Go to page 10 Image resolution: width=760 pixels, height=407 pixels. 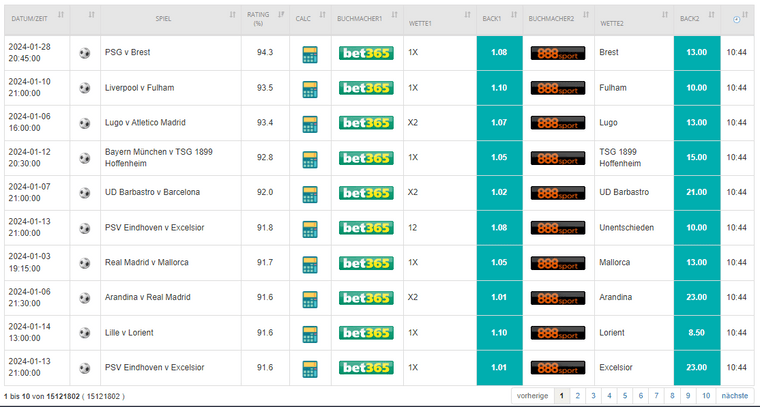point(706,396)
